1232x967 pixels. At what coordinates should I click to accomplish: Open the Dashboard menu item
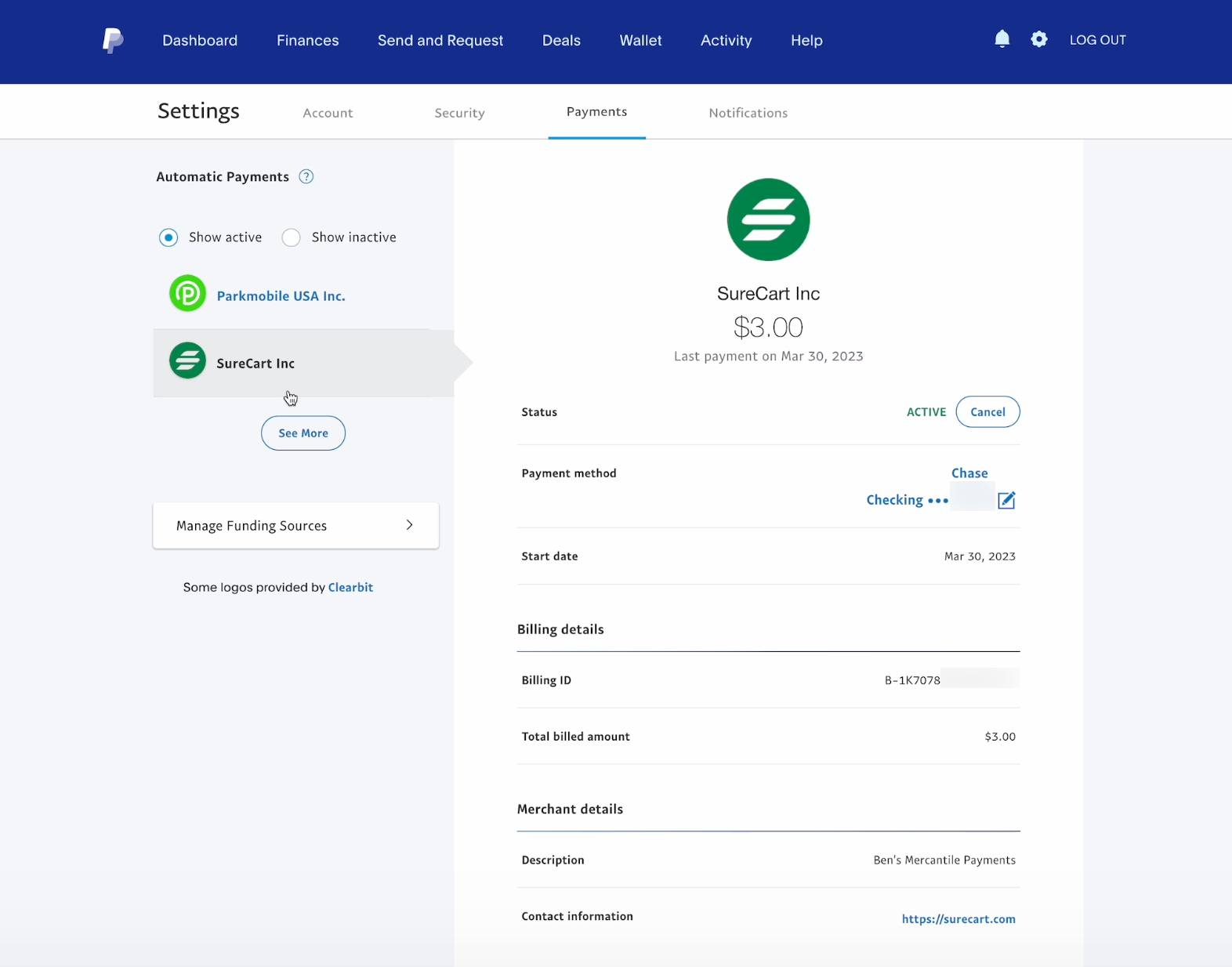click(x=200, y=40)
